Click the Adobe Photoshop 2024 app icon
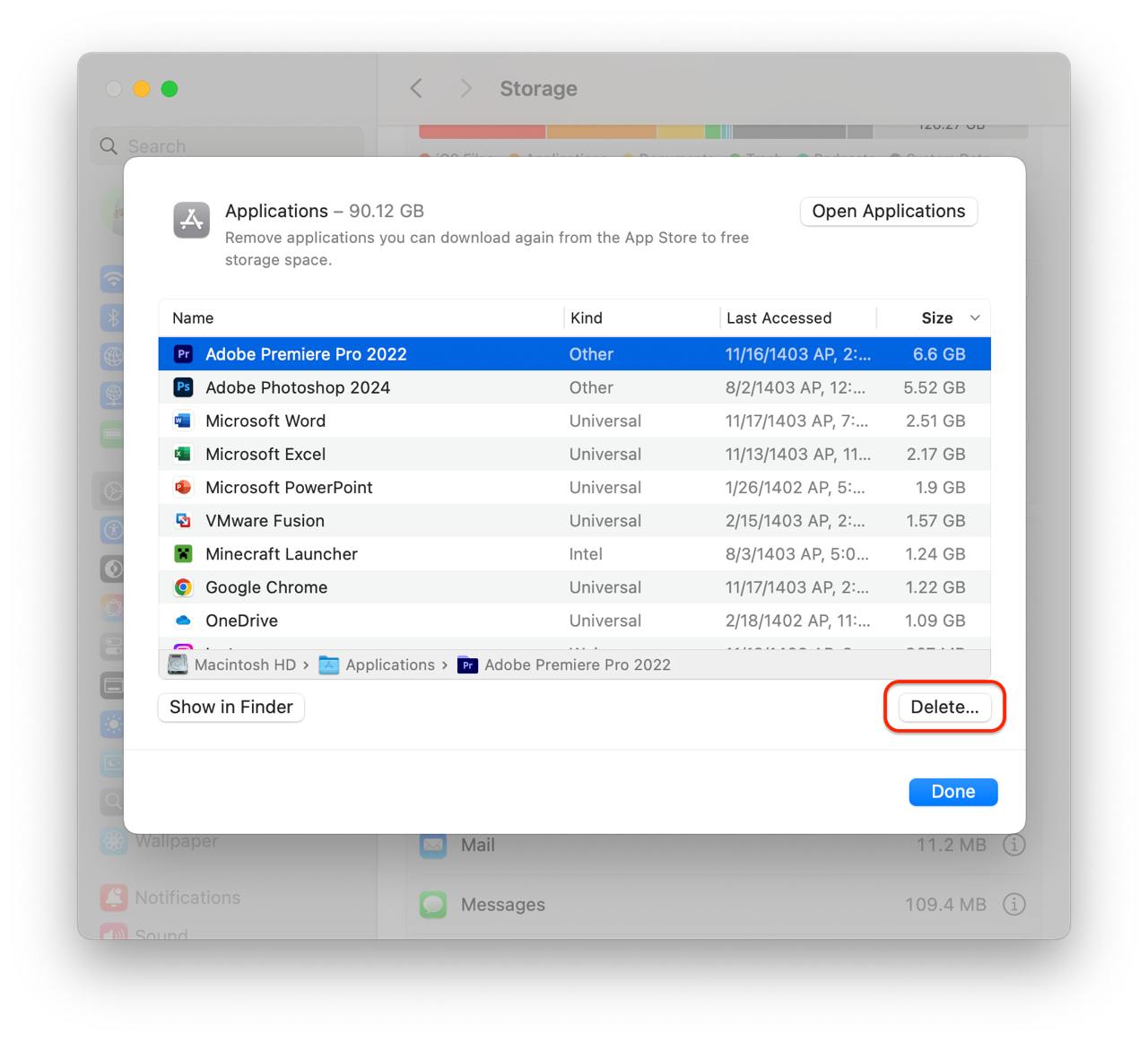 tap(183, 387)
